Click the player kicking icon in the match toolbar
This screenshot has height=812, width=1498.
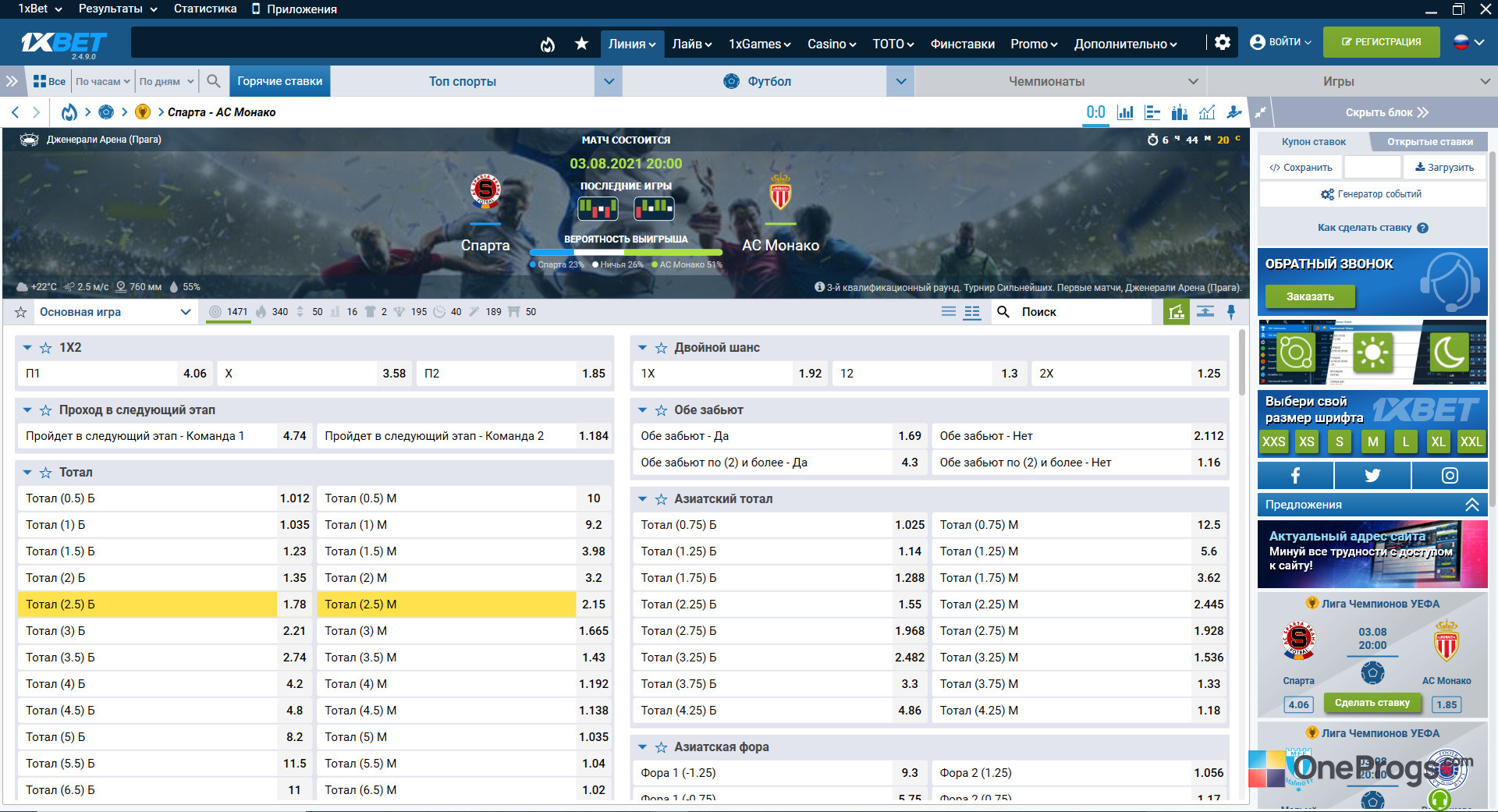1234,112
